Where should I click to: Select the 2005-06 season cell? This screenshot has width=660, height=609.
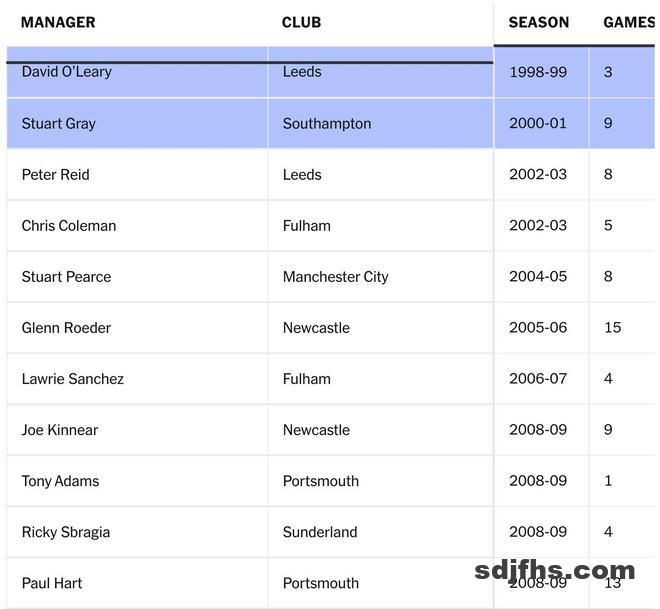coord(538,328)
